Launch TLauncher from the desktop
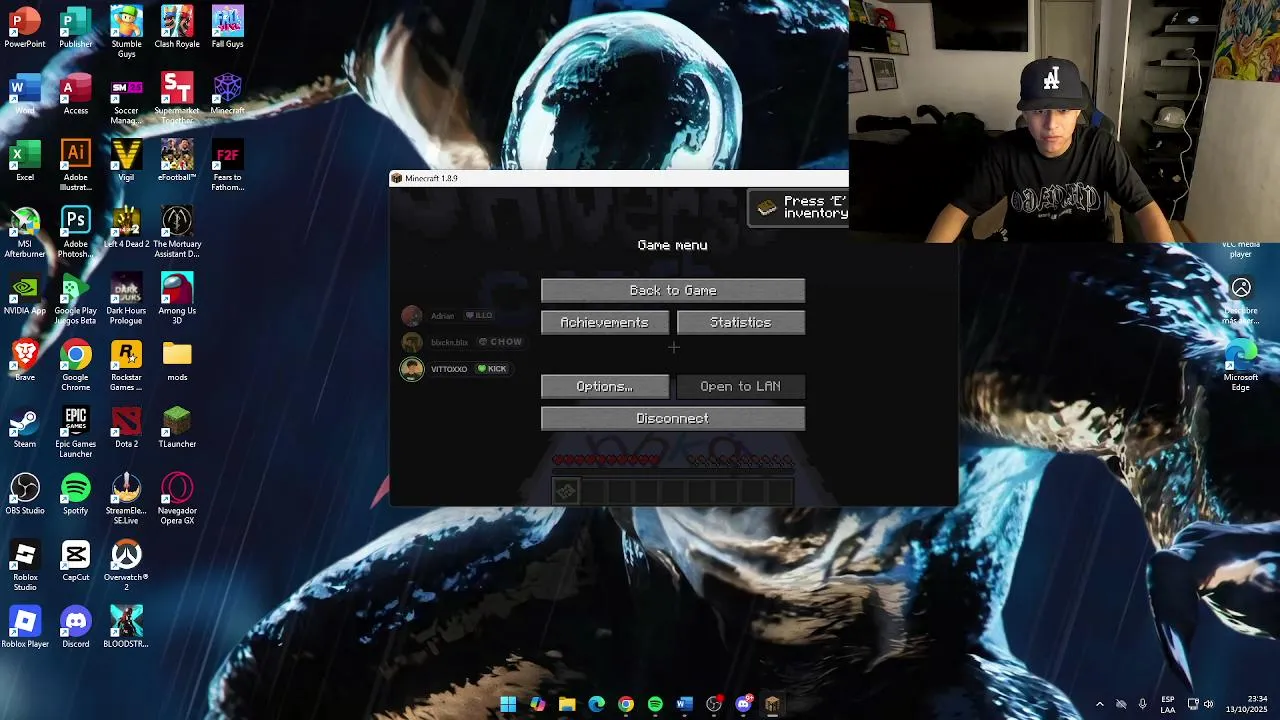The image size is (1280, 720). [x=177, y=428]
